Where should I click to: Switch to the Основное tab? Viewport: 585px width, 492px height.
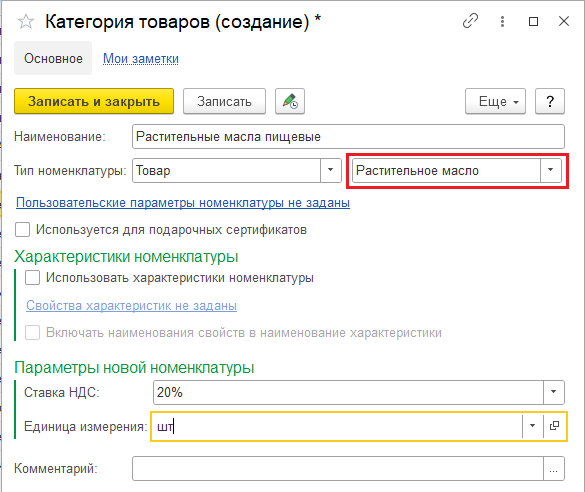tap(53, 58)
